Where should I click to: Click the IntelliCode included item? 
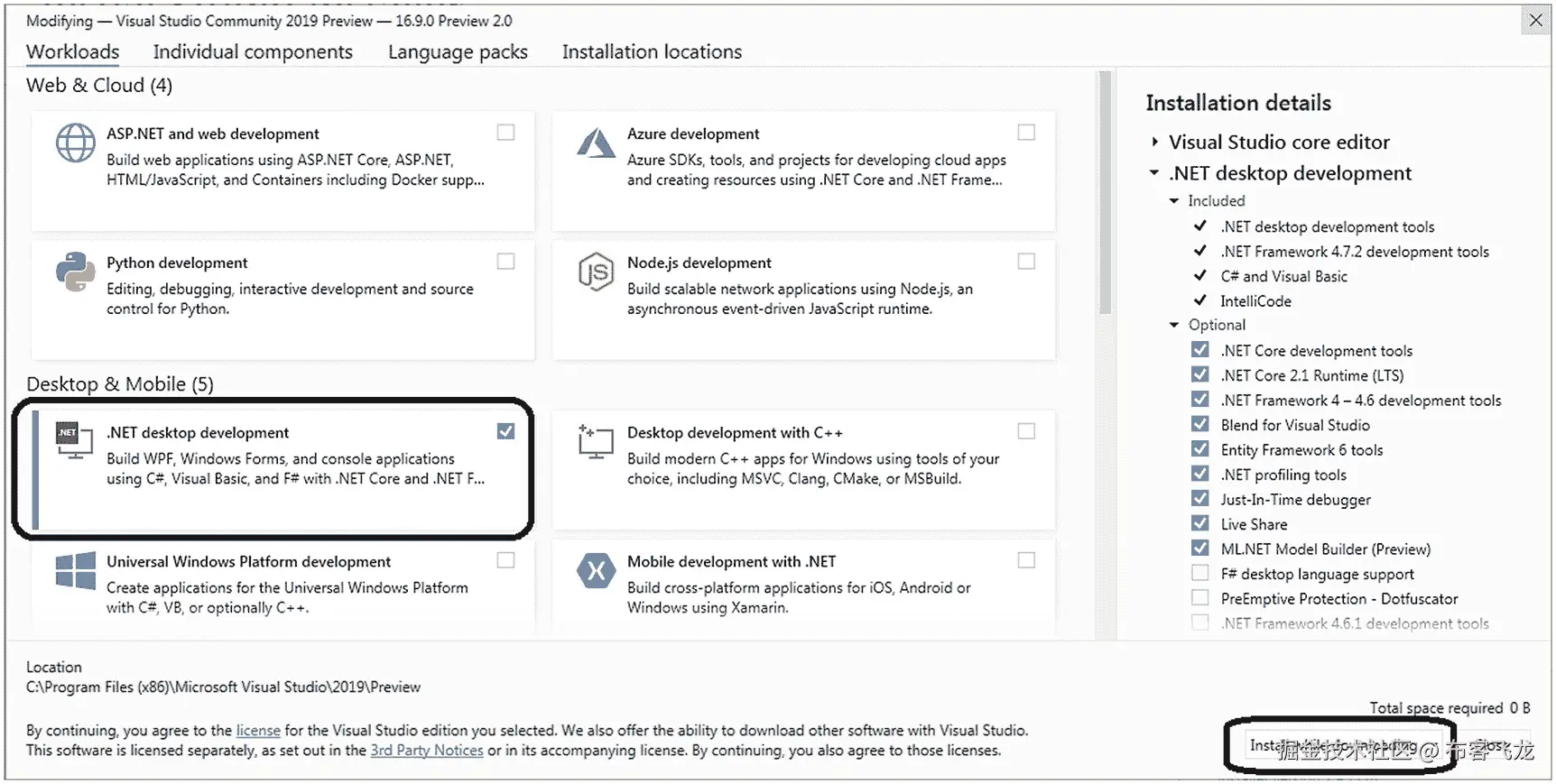click(1255, 300)
